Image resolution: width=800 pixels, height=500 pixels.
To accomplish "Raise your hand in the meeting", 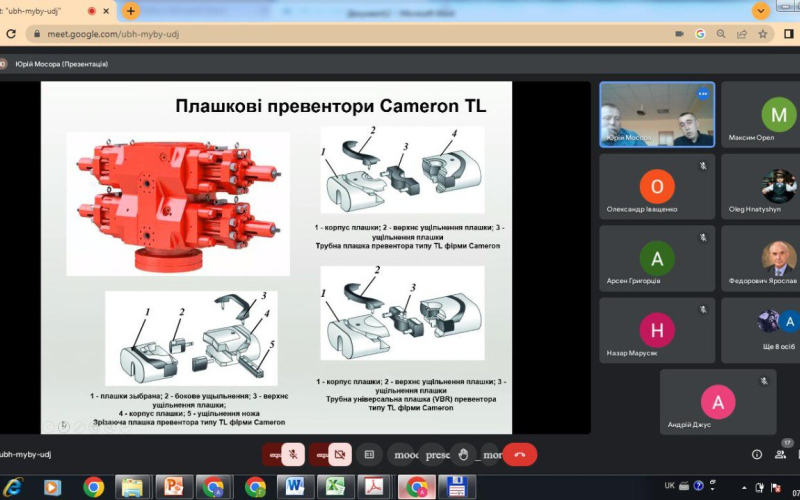I will point(463,454).
